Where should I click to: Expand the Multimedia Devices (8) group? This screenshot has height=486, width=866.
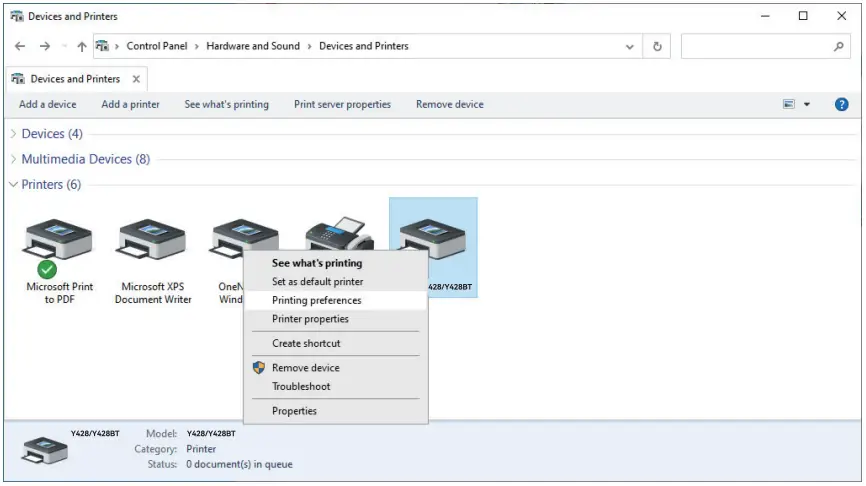point(13,159)
